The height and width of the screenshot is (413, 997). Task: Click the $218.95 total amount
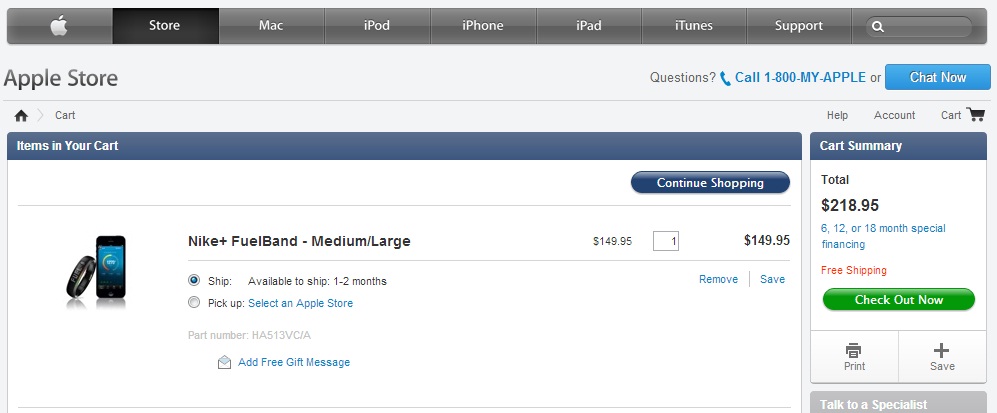(850, 205)
